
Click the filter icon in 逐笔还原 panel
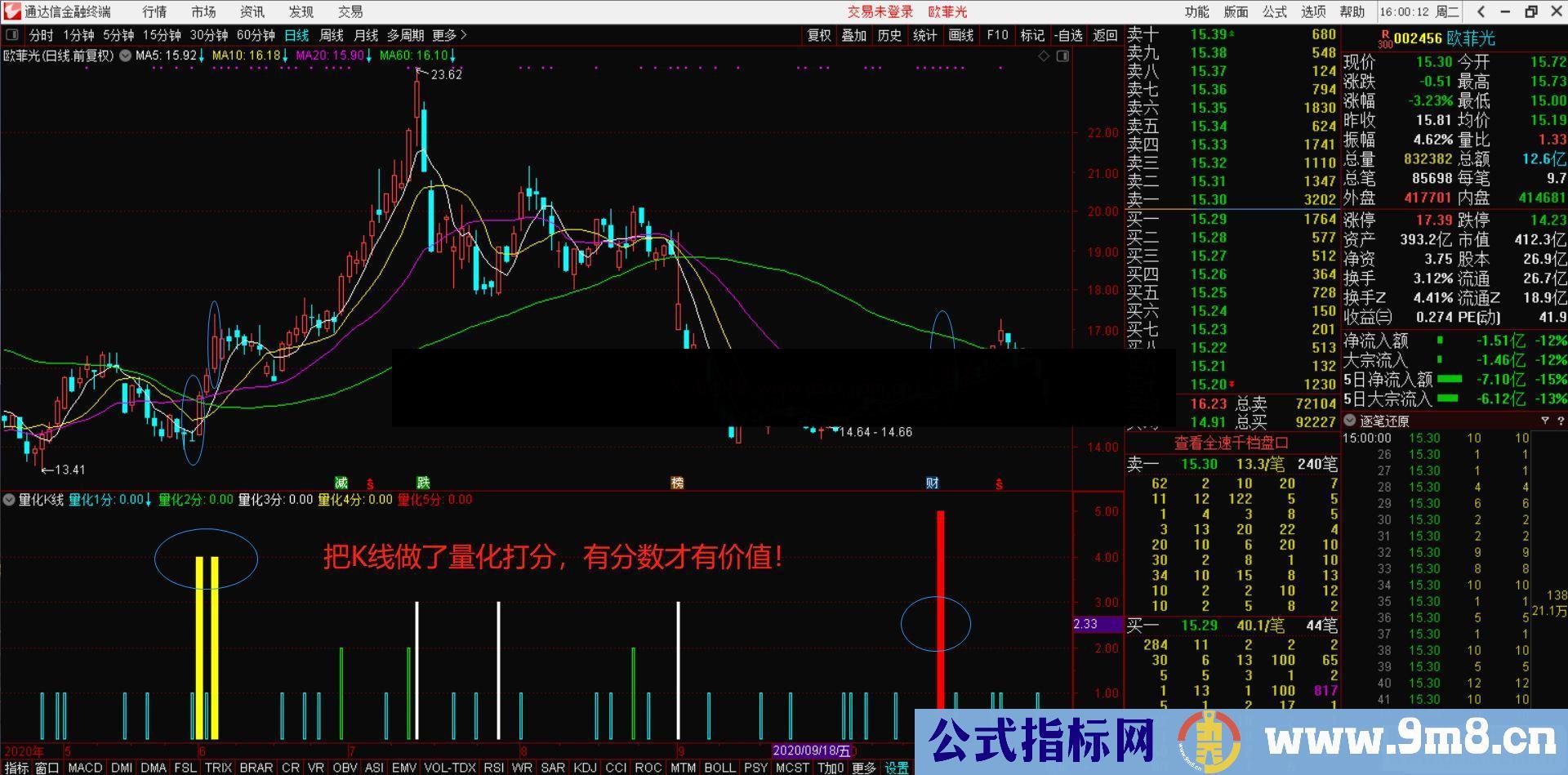[1545, 421]
